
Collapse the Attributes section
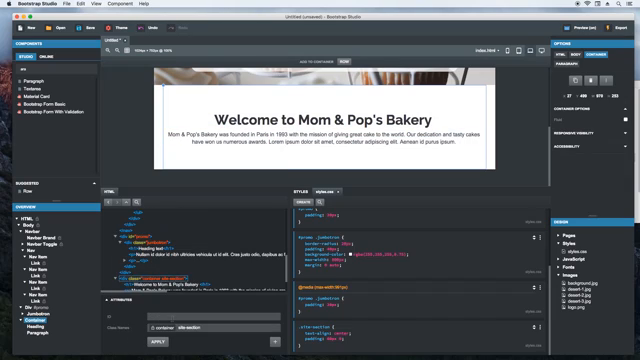(107, 300)
